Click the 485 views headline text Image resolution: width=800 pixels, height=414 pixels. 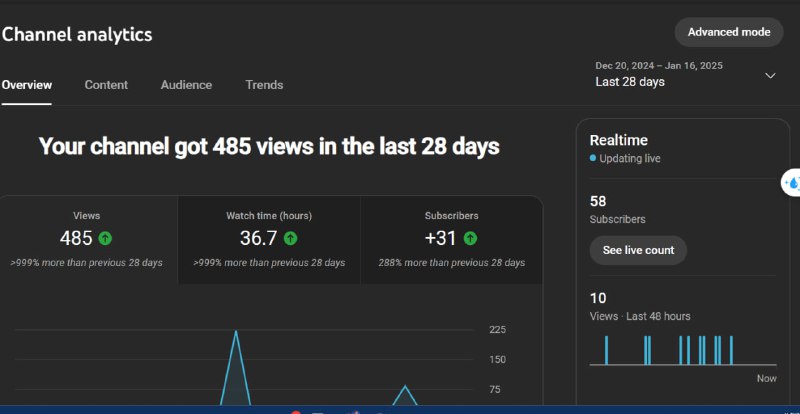(269, 147)
